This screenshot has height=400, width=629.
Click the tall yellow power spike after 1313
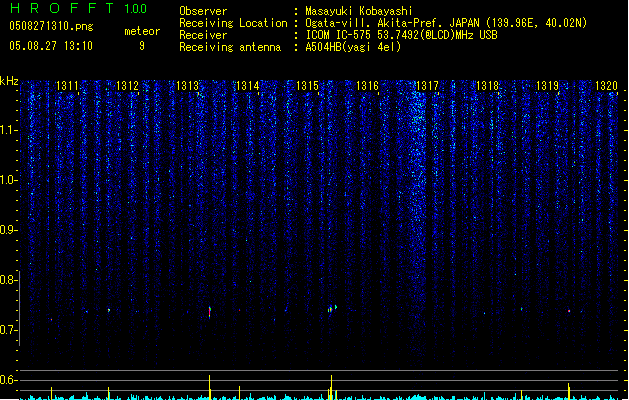(209, 387)
